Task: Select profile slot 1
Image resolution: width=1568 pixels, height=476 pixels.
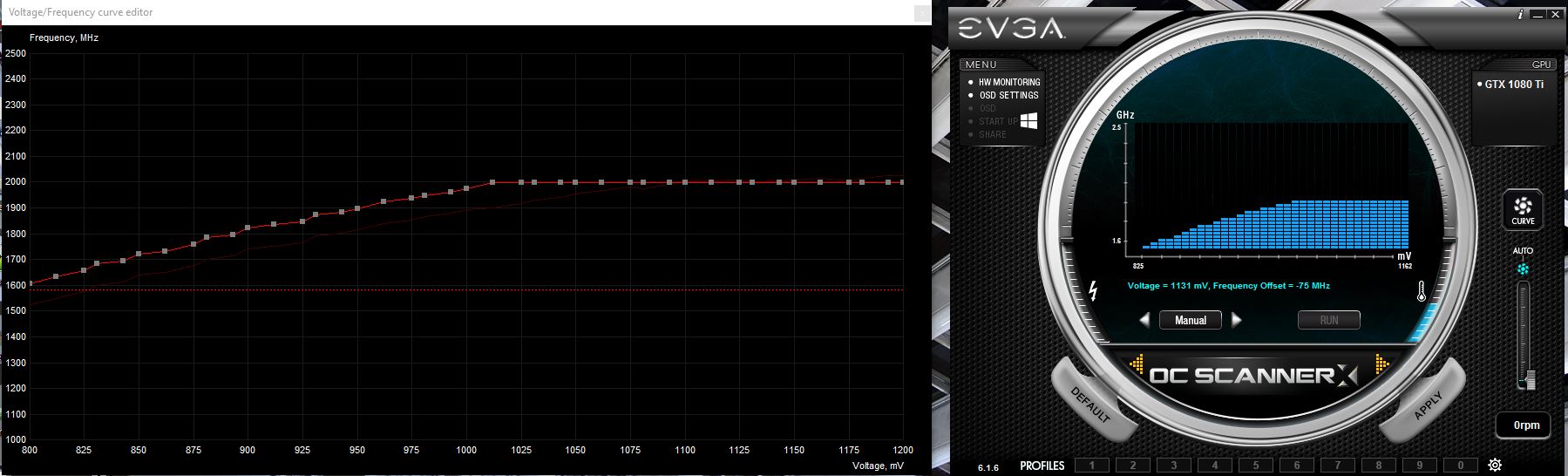Action: click(x=1092, y=466)
